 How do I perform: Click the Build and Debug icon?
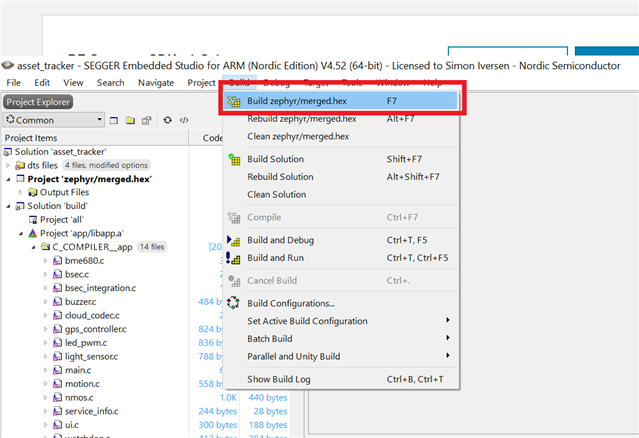pos(234,240)
